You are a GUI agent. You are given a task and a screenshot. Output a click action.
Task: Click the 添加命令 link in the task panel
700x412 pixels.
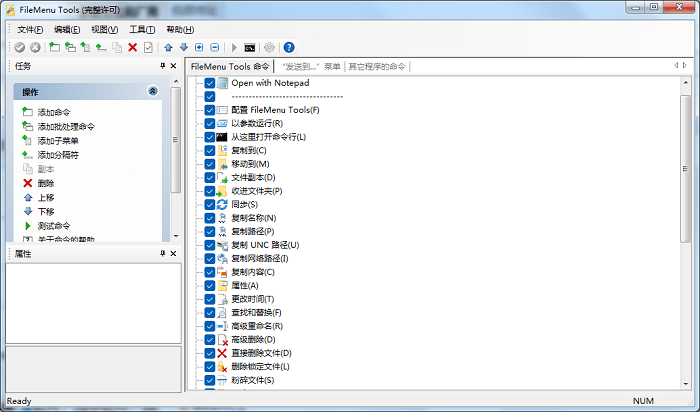54,112
